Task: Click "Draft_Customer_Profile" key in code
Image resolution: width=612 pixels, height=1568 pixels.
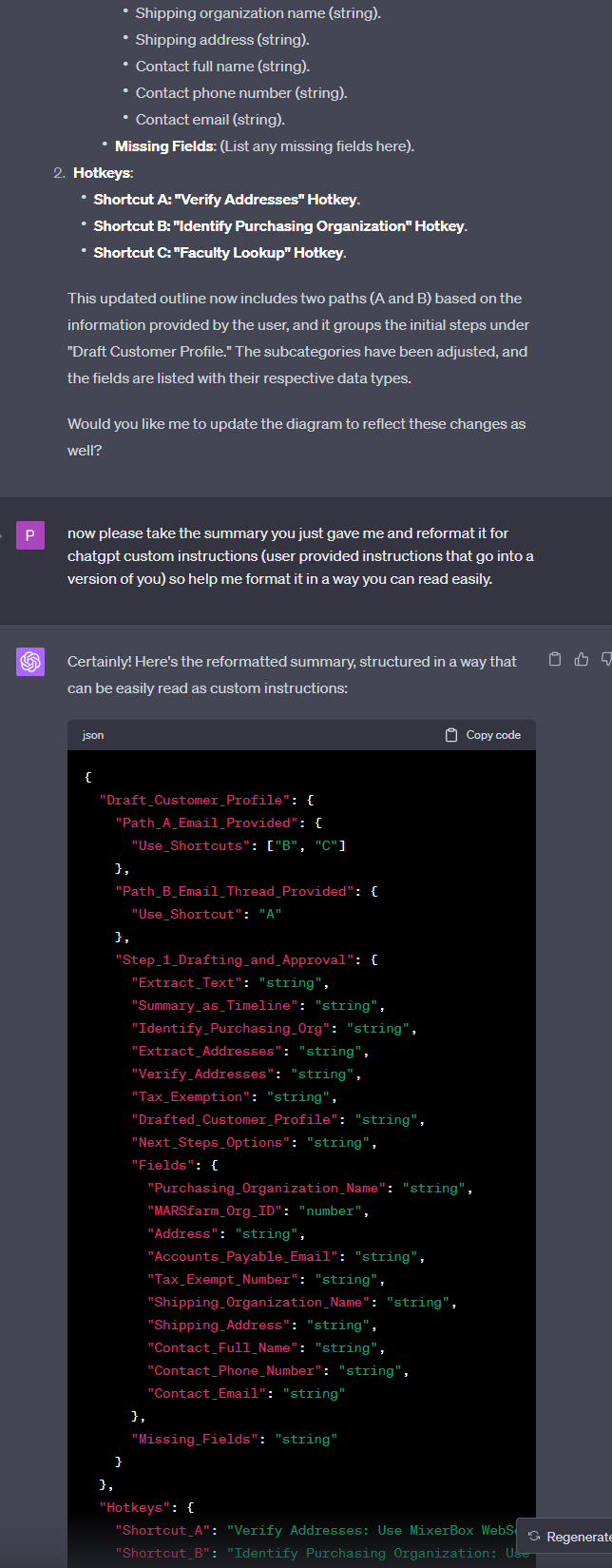Action: (195, 800)
